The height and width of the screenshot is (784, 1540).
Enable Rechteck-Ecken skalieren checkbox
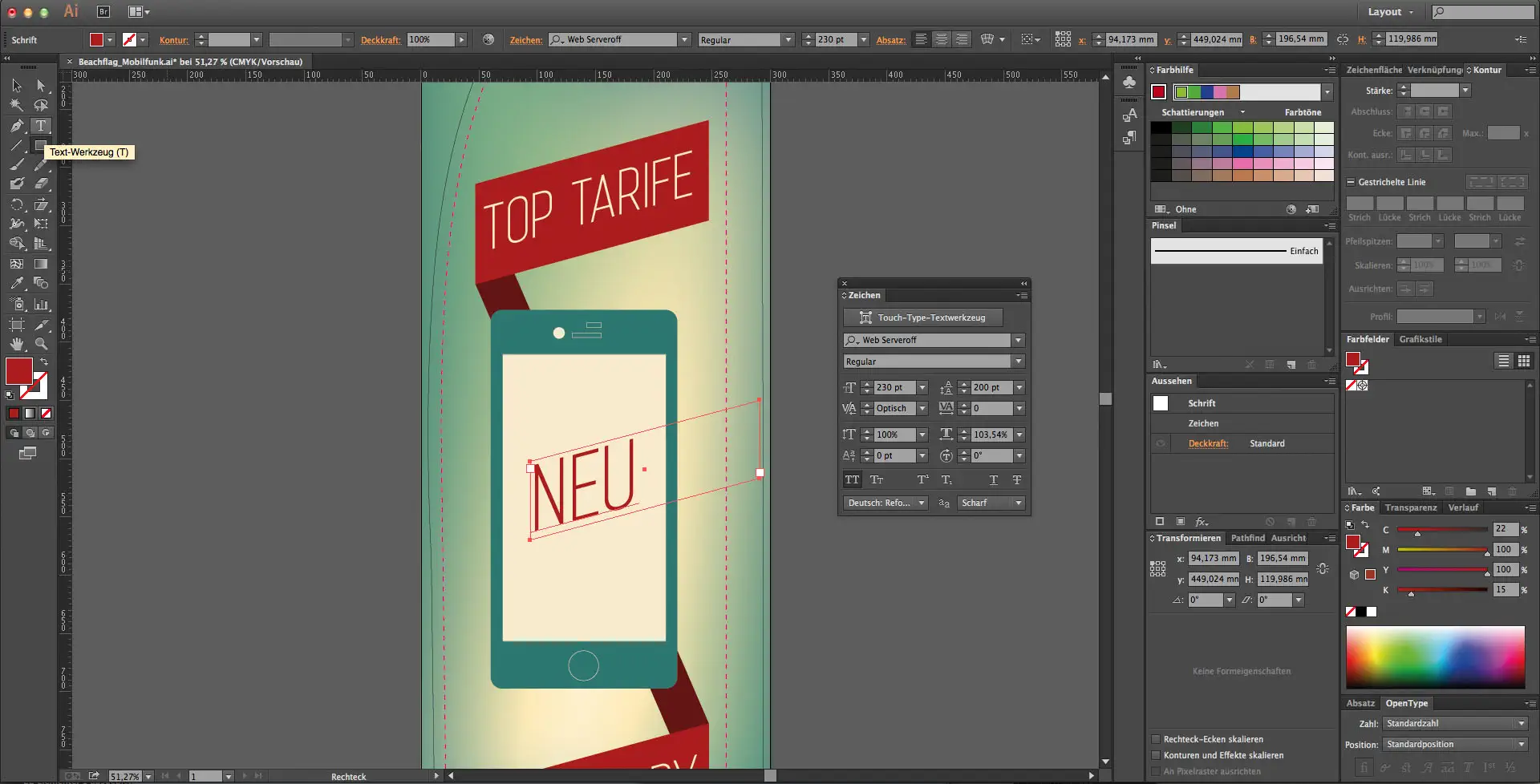click(1156, 739)
